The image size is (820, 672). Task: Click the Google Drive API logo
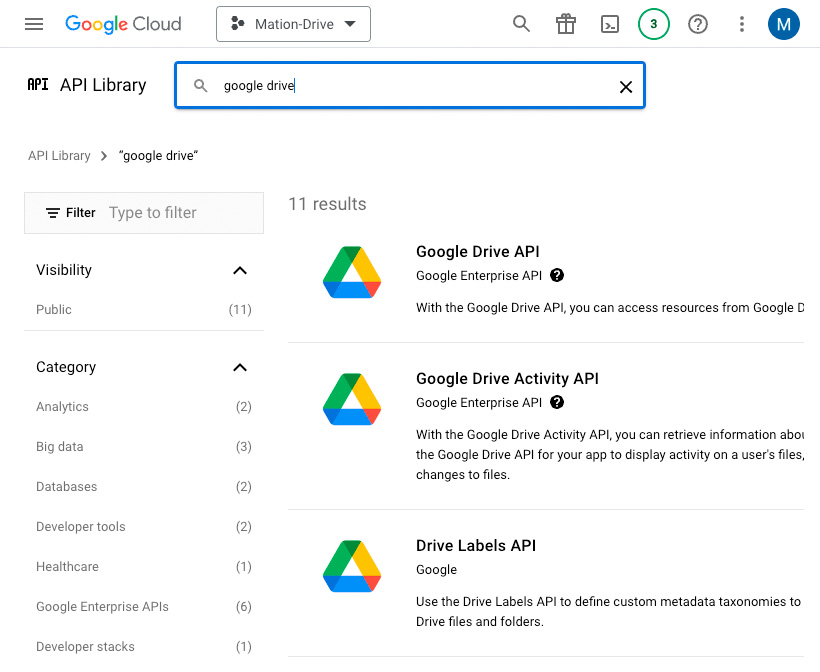tap(352, 272)
